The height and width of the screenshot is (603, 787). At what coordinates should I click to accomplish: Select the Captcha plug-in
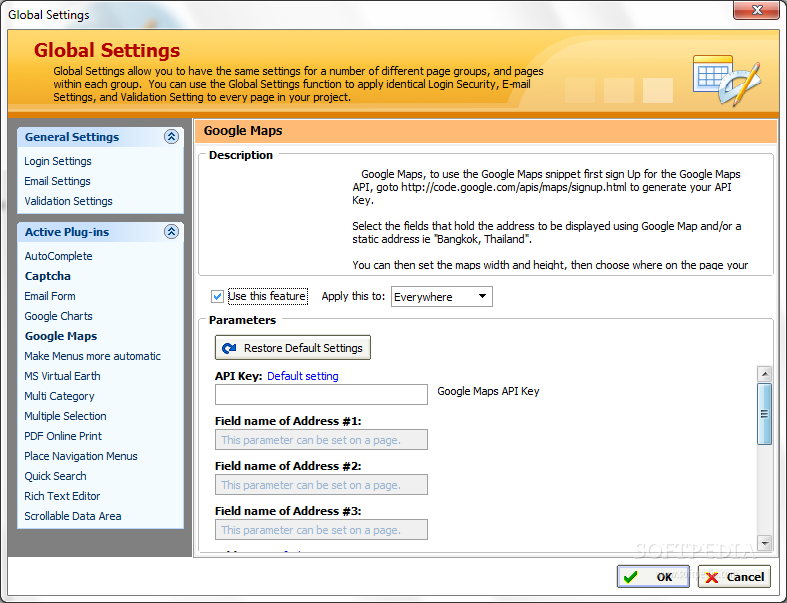click(48, 276)
